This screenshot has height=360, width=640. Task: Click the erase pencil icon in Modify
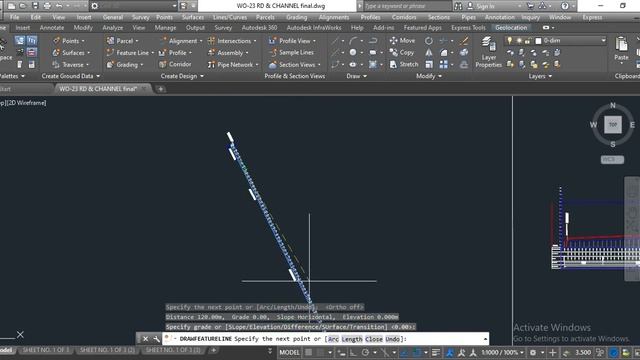pos(464,40)
